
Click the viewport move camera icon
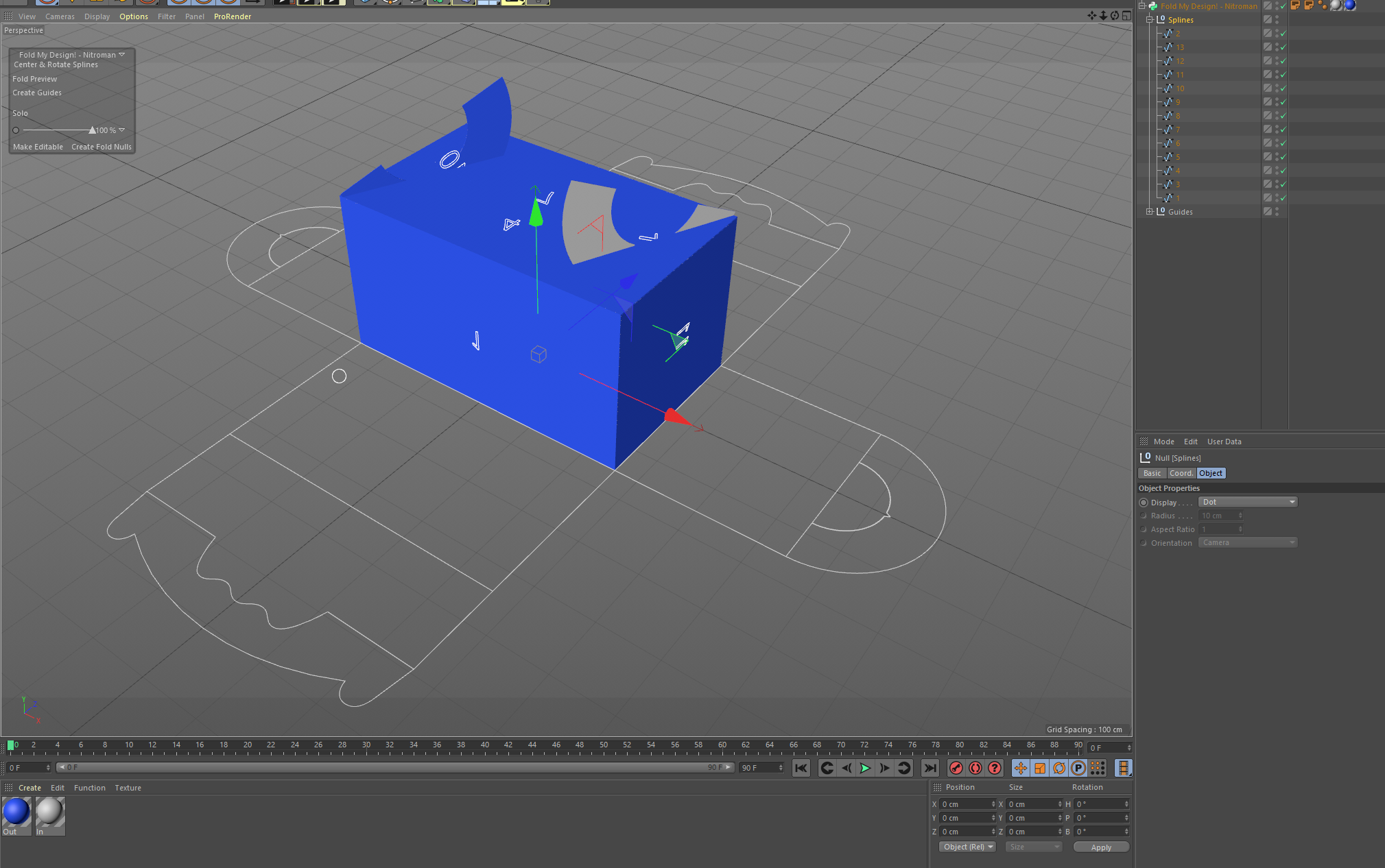(x=1091, y=16)
